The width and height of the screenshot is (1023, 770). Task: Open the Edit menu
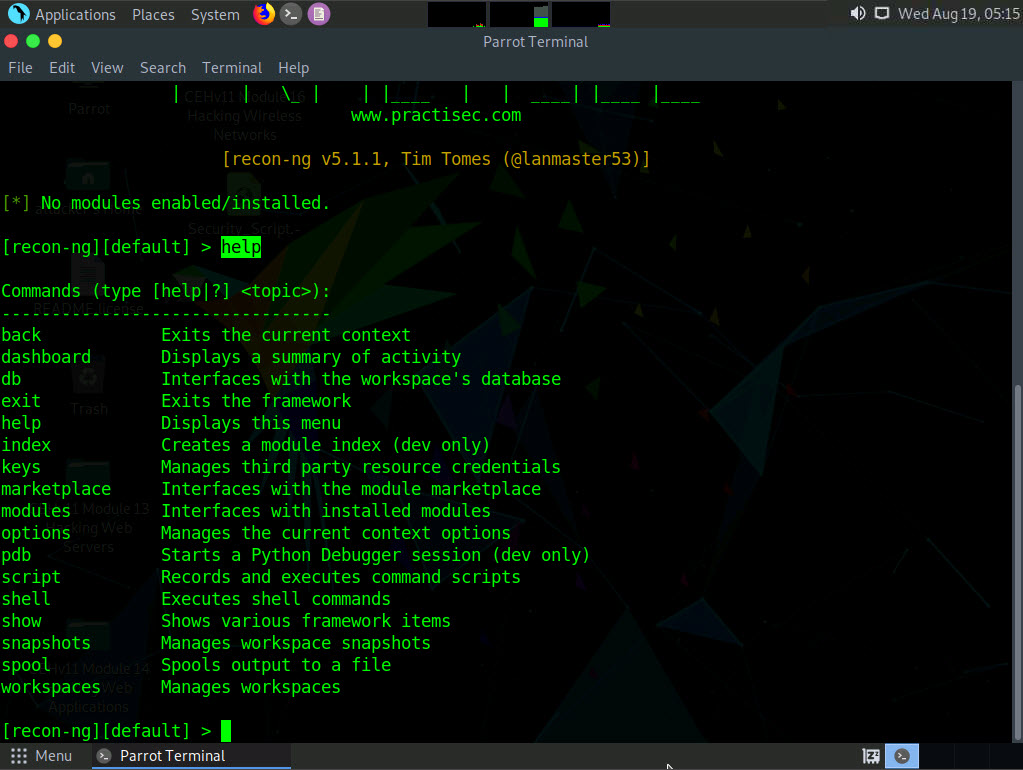[62, 68]
